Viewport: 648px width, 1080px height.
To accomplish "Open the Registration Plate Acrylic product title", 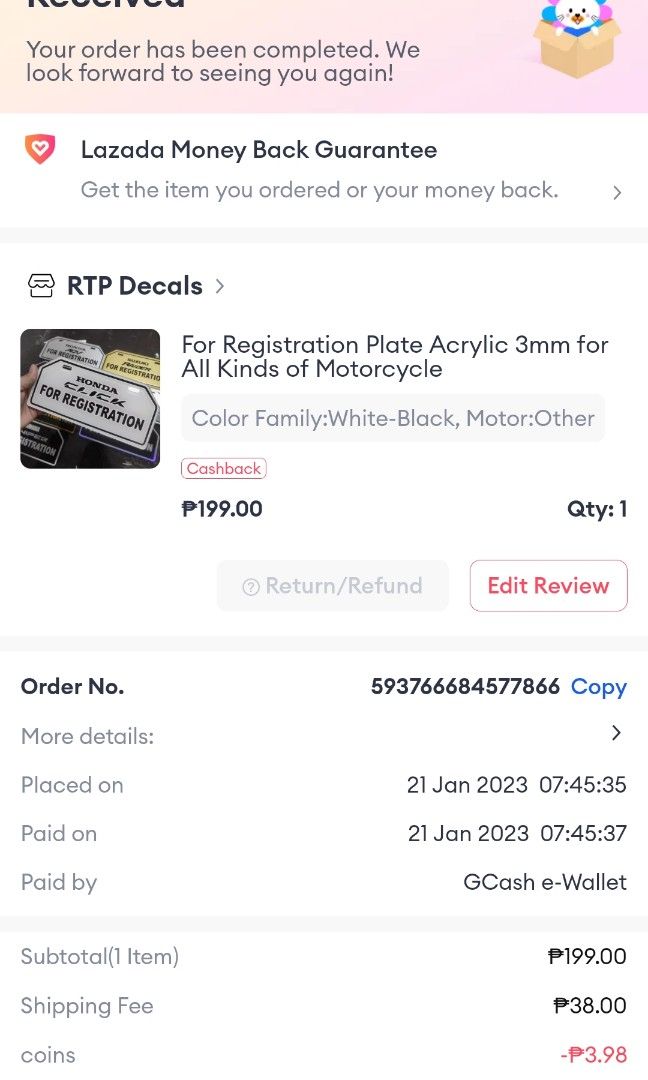I will coord(394,356).
